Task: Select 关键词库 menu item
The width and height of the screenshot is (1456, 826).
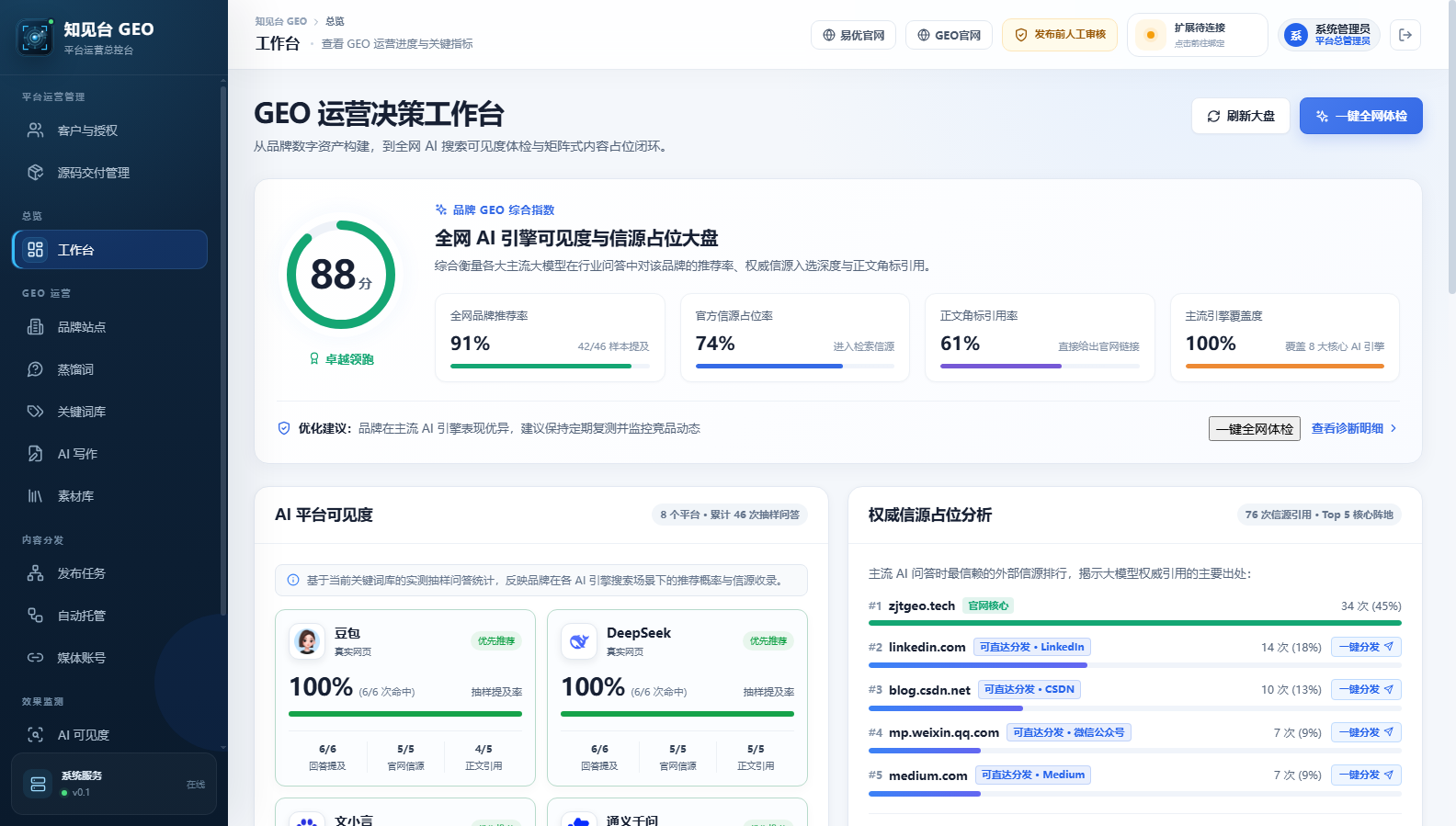Action: pyautogui.click(x=109, y=412)
